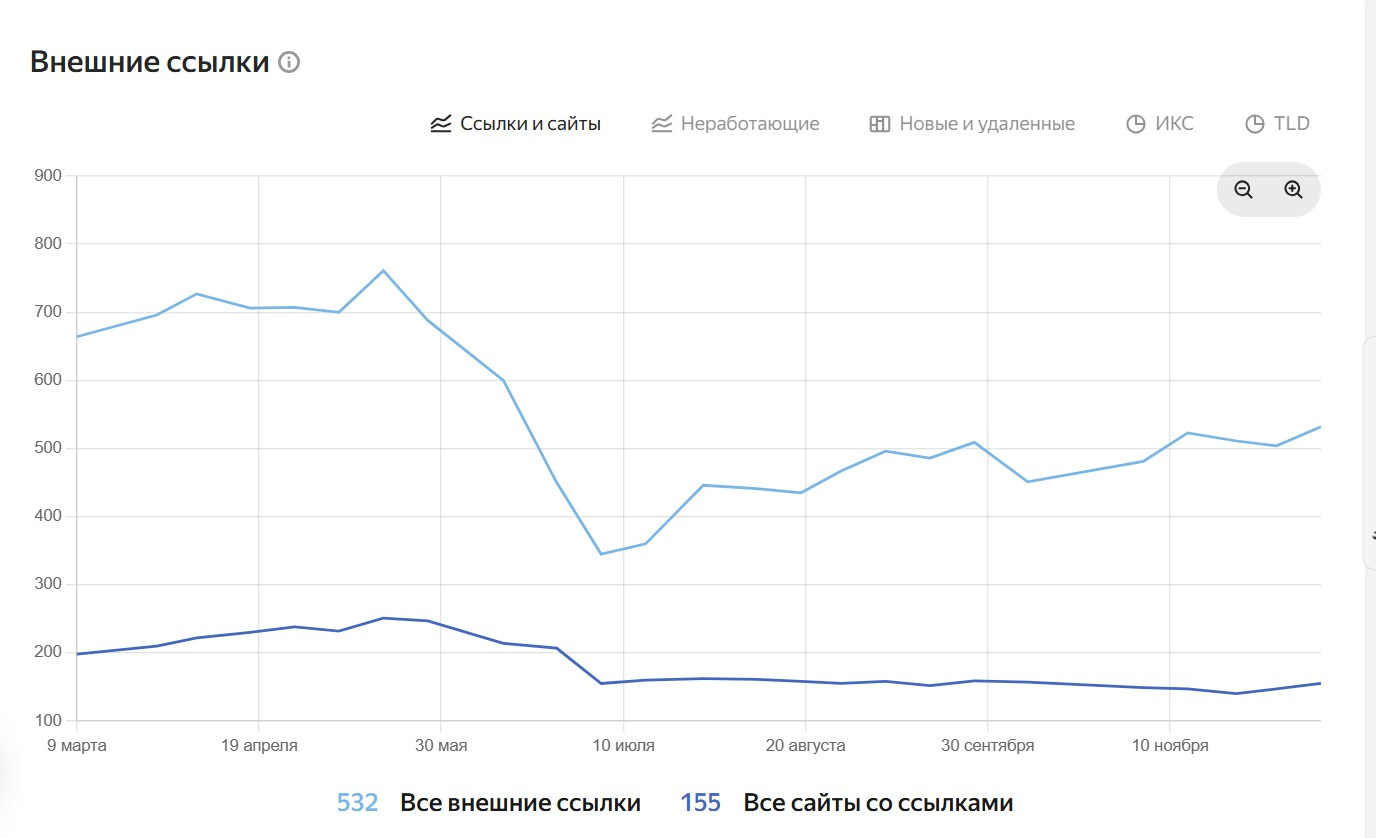The height and width of the screenshot is (838, 1376).
Task: Click the info icon beside Внешние ссылки heading
Action: point(289,63)
